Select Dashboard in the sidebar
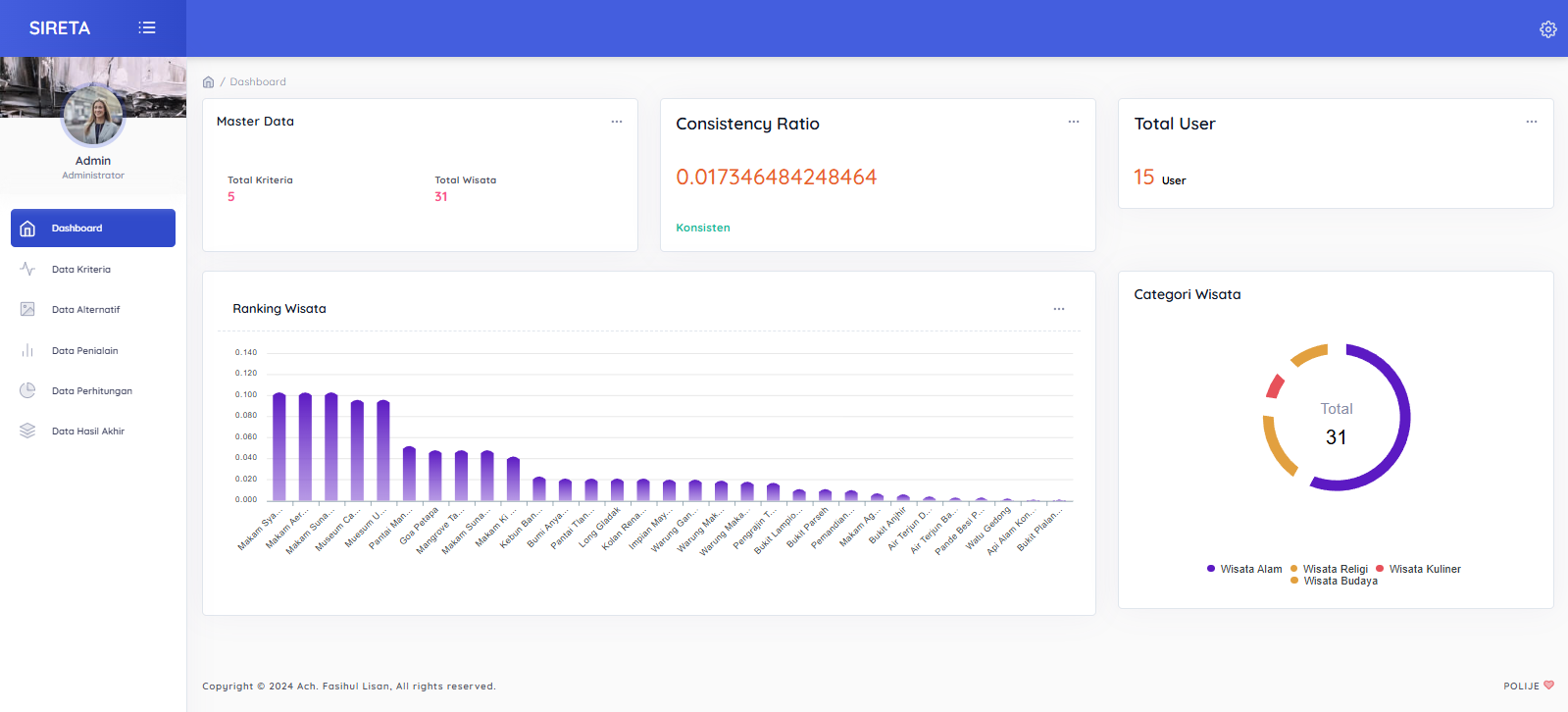The height and width of the screenshot is (712, 1568). (x=93, y=228)
